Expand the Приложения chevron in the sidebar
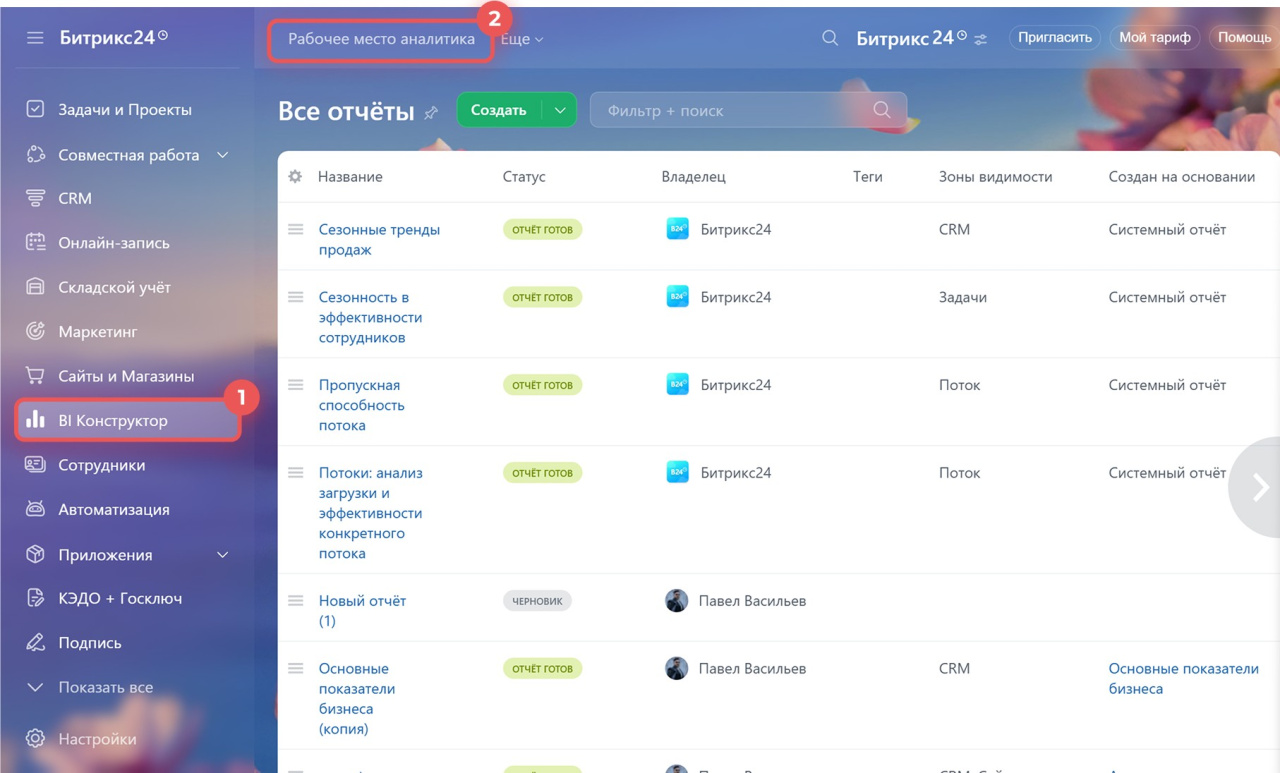This screenshot has width=1280, height=773. click(223, 555)
